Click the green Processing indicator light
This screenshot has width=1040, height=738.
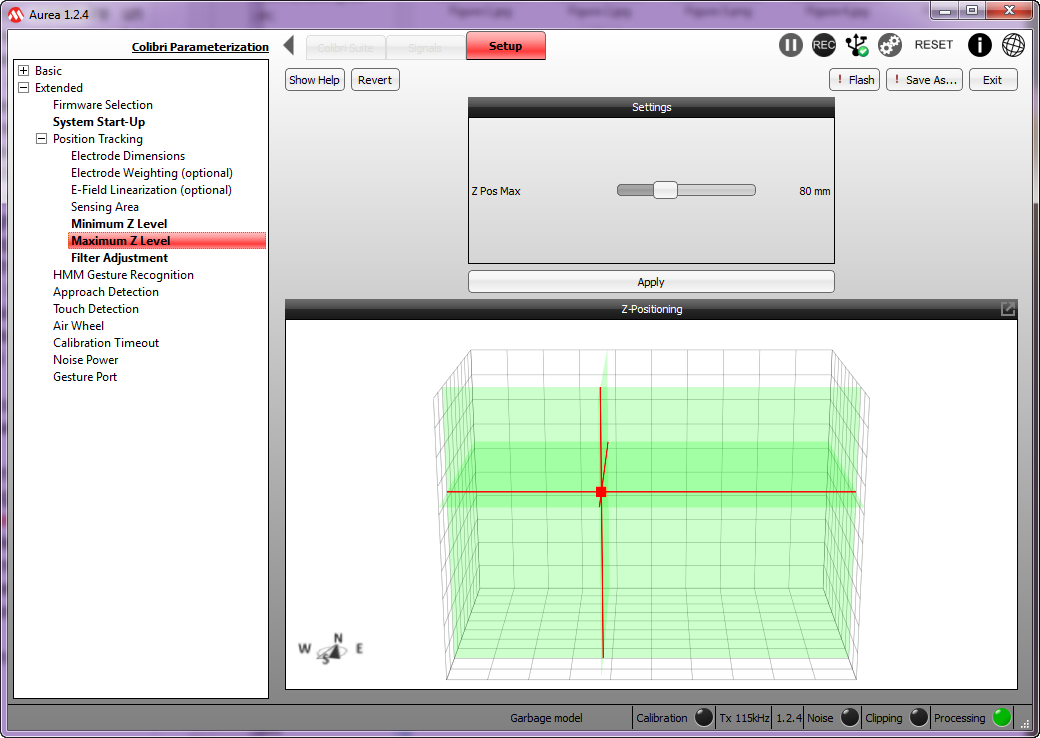pos(1001,717)
